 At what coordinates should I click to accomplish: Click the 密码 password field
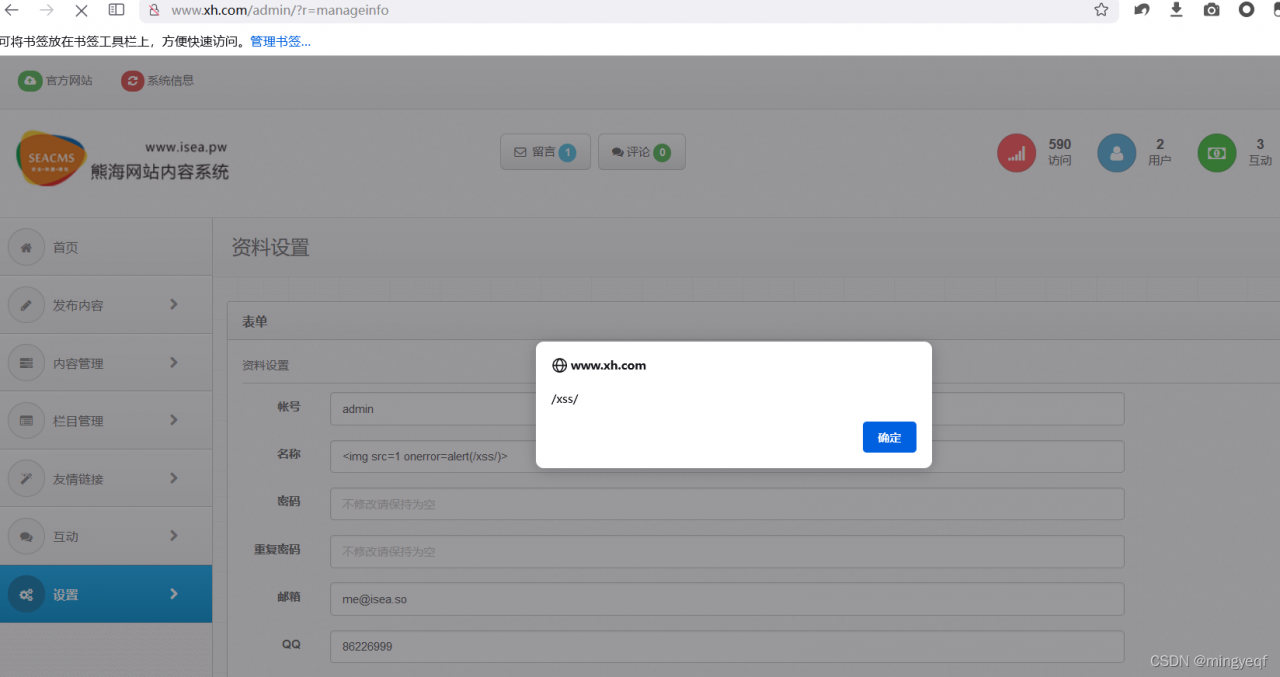click(727, 504)
